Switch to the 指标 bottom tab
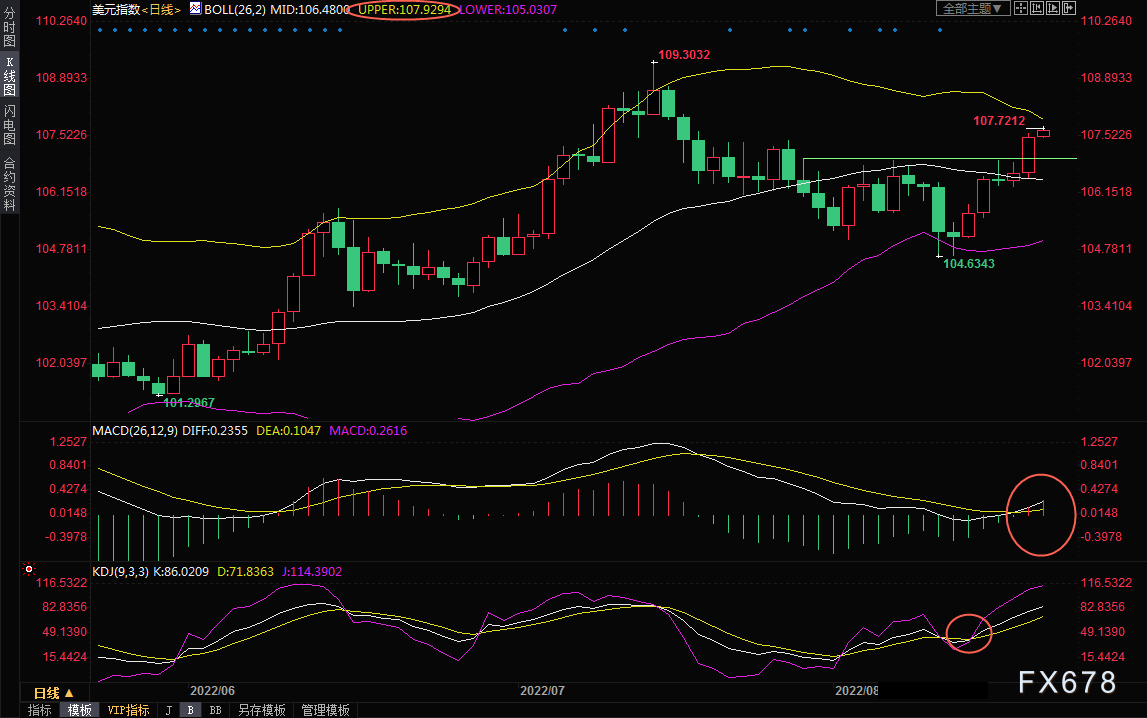The width and height of the screenshot is (1147, 718). click(x=40, y=710)
